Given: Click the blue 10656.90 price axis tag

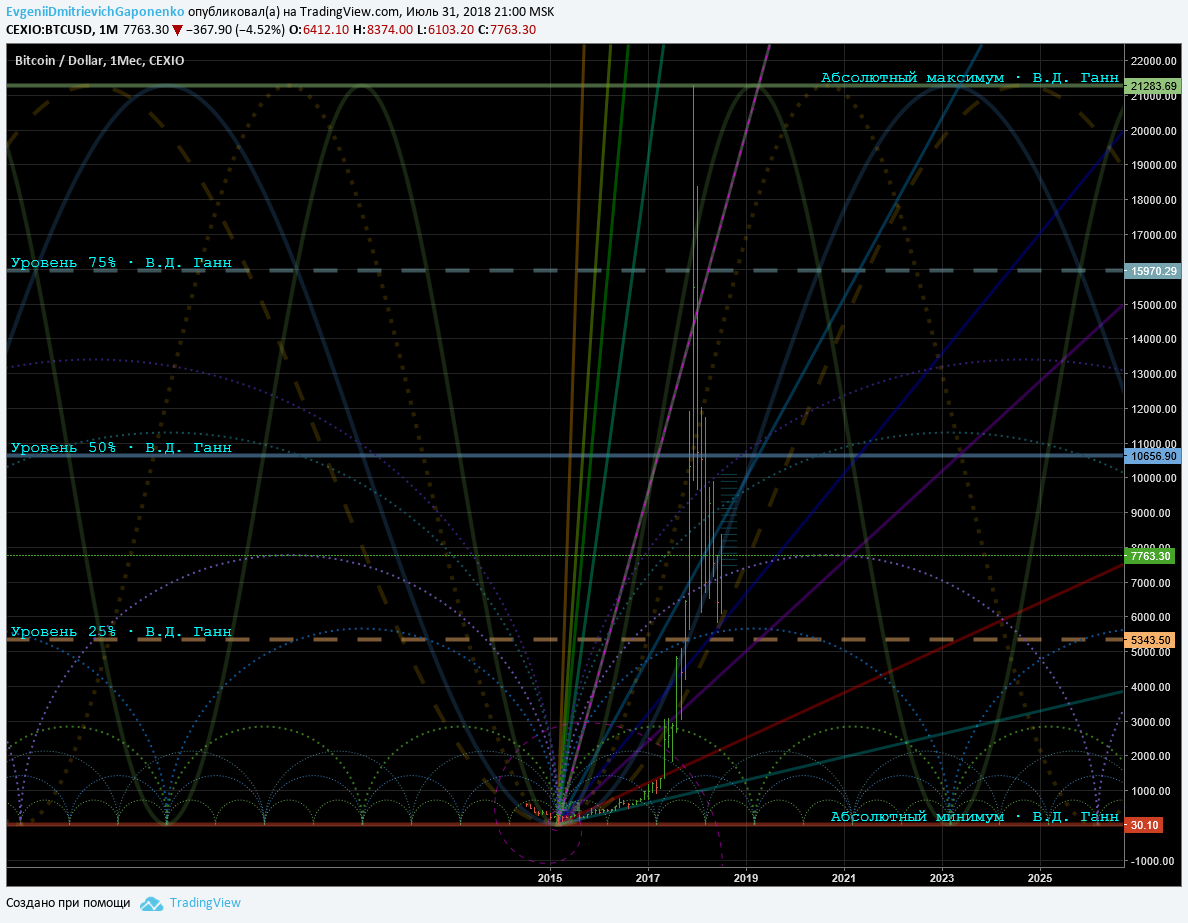Looking at the screenshot, I should (1152, 455).
